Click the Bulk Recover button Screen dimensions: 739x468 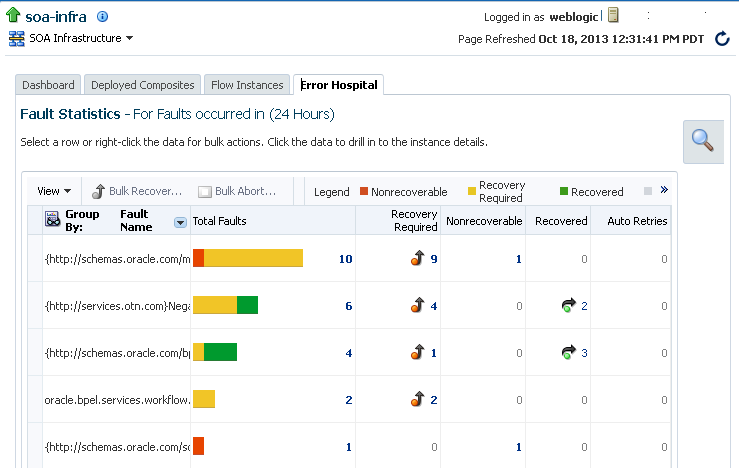pyautogui.click(x=137, y=191)
